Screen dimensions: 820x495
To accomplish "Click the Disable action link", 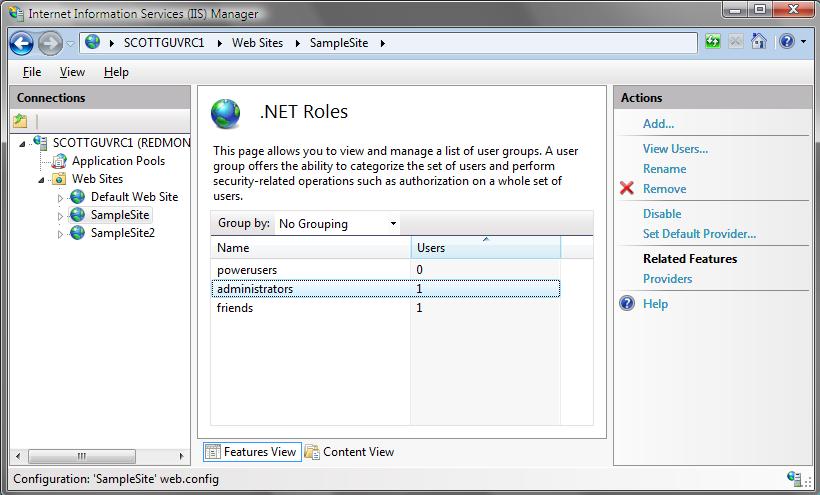I will 662,214.
